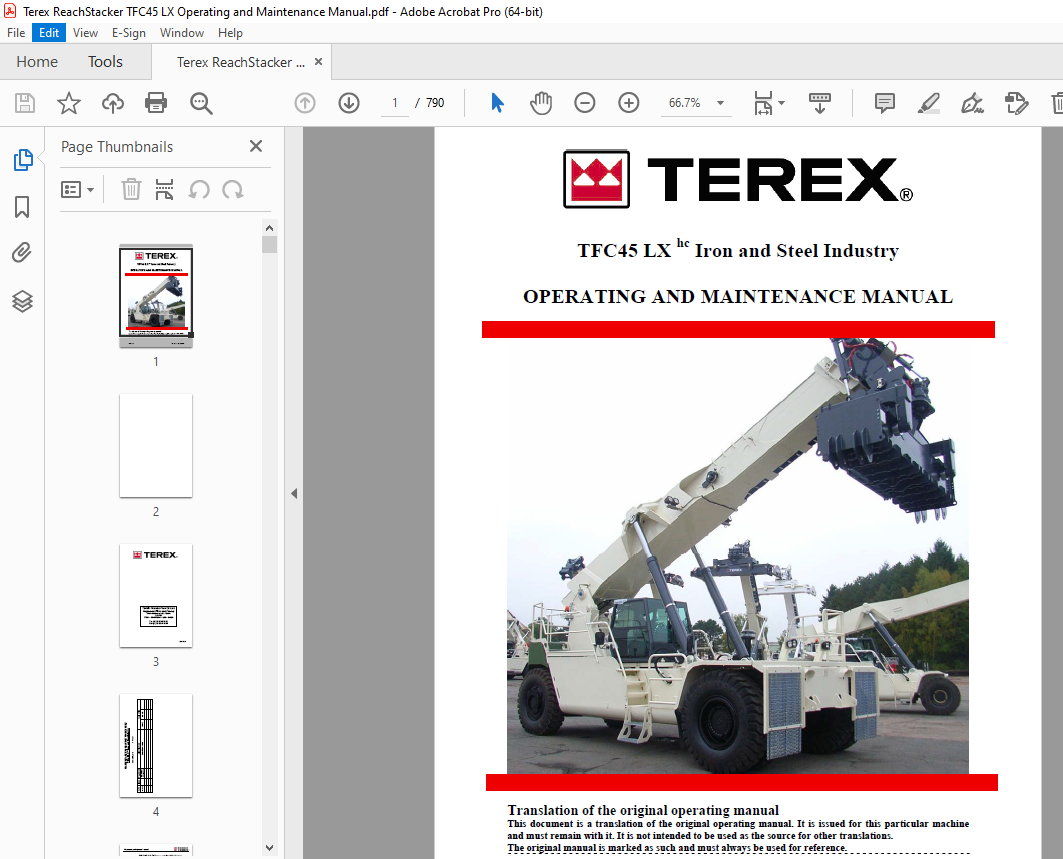Click the Save file icon
1063x859 pixels.
pyautogui.click(x=25, y=103)
